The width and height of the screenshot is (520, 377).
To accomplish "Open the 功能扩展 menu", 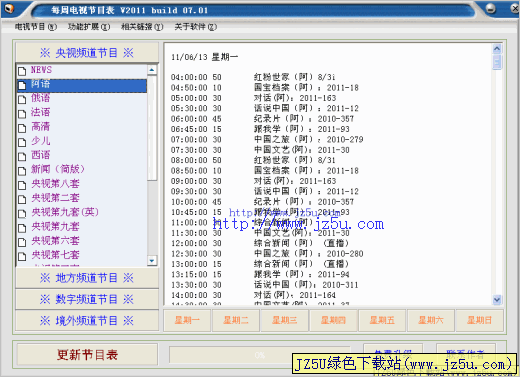I will tap(89, 27).
